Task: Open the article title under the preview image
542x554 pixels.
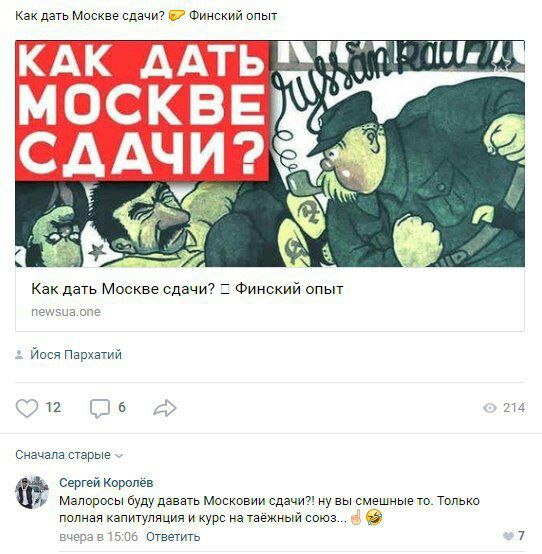Action: coord(187,289)
